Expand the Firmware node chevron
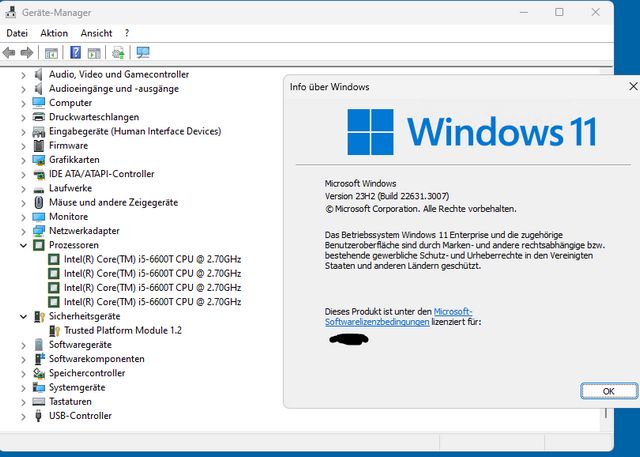 click(x=23, y=146)
